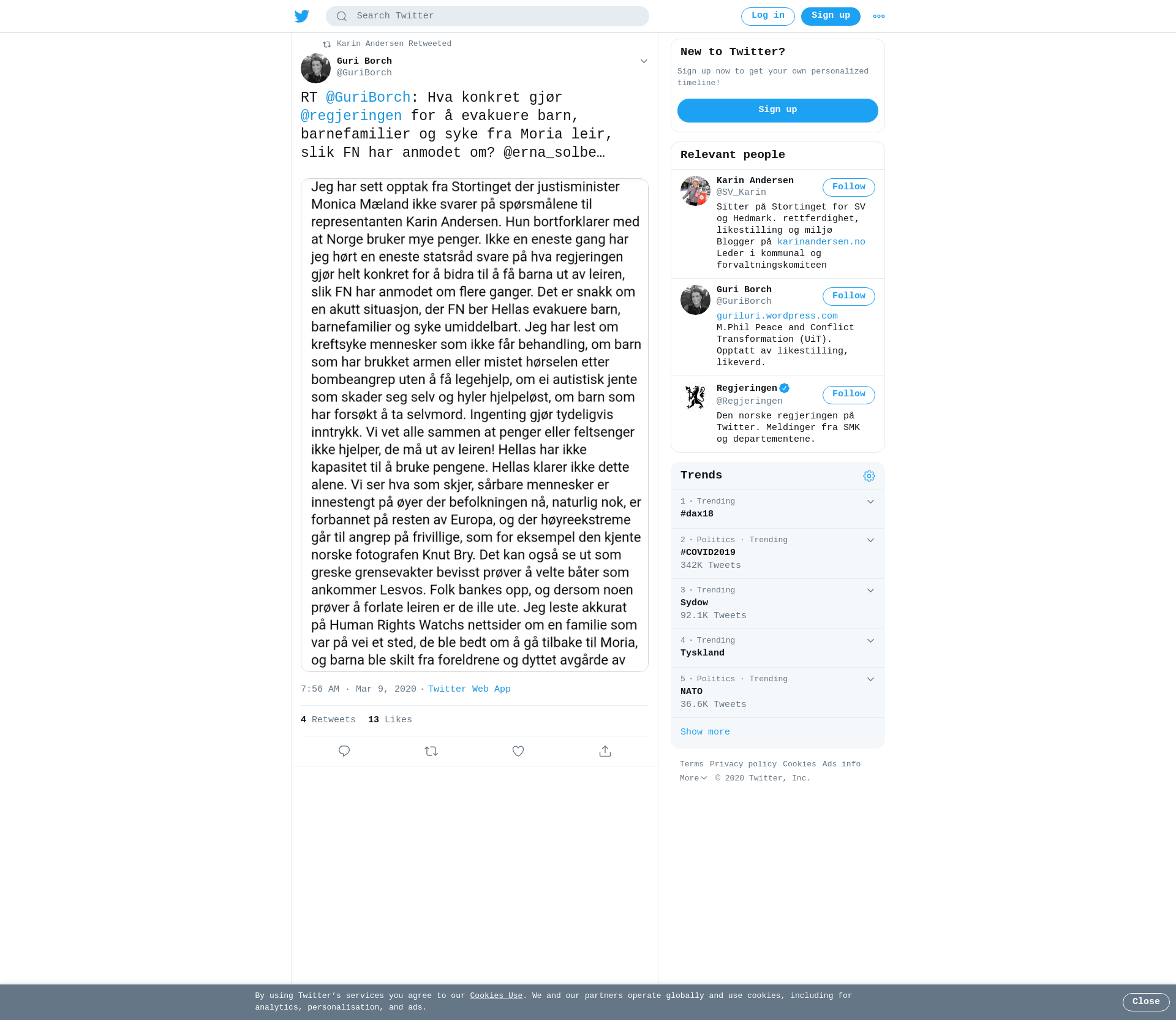Follow the Regjeringen account
Screen dimensions: 1176x1020
pyautogui.click(x=848, y=395)
